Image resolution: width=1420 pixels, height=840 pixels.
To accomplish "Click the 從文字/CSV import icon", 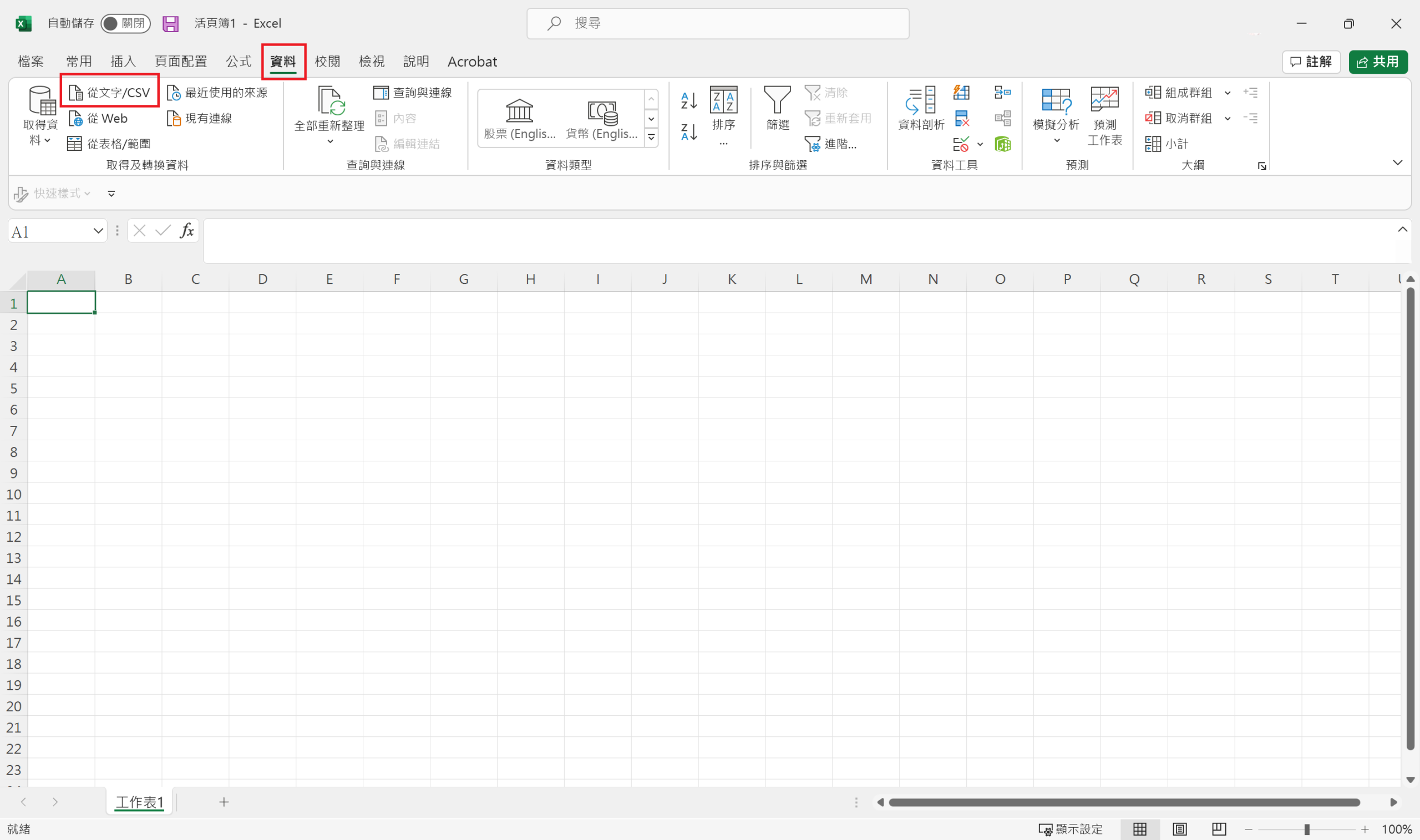I will pyautogui.click(x=76, y=93).
